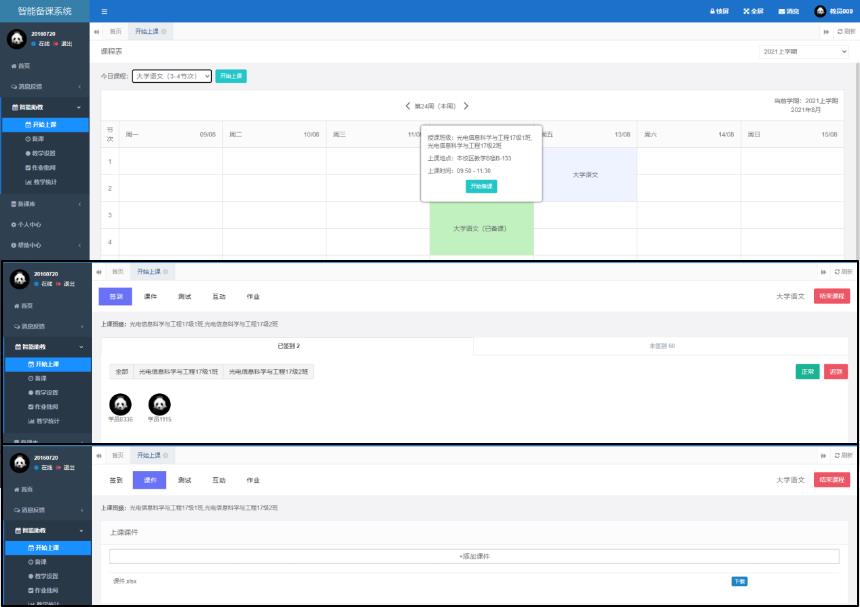Expand the 帮助中心 sidebar menu
This screenshot has width=860, height=607.
tap(28, 245)
